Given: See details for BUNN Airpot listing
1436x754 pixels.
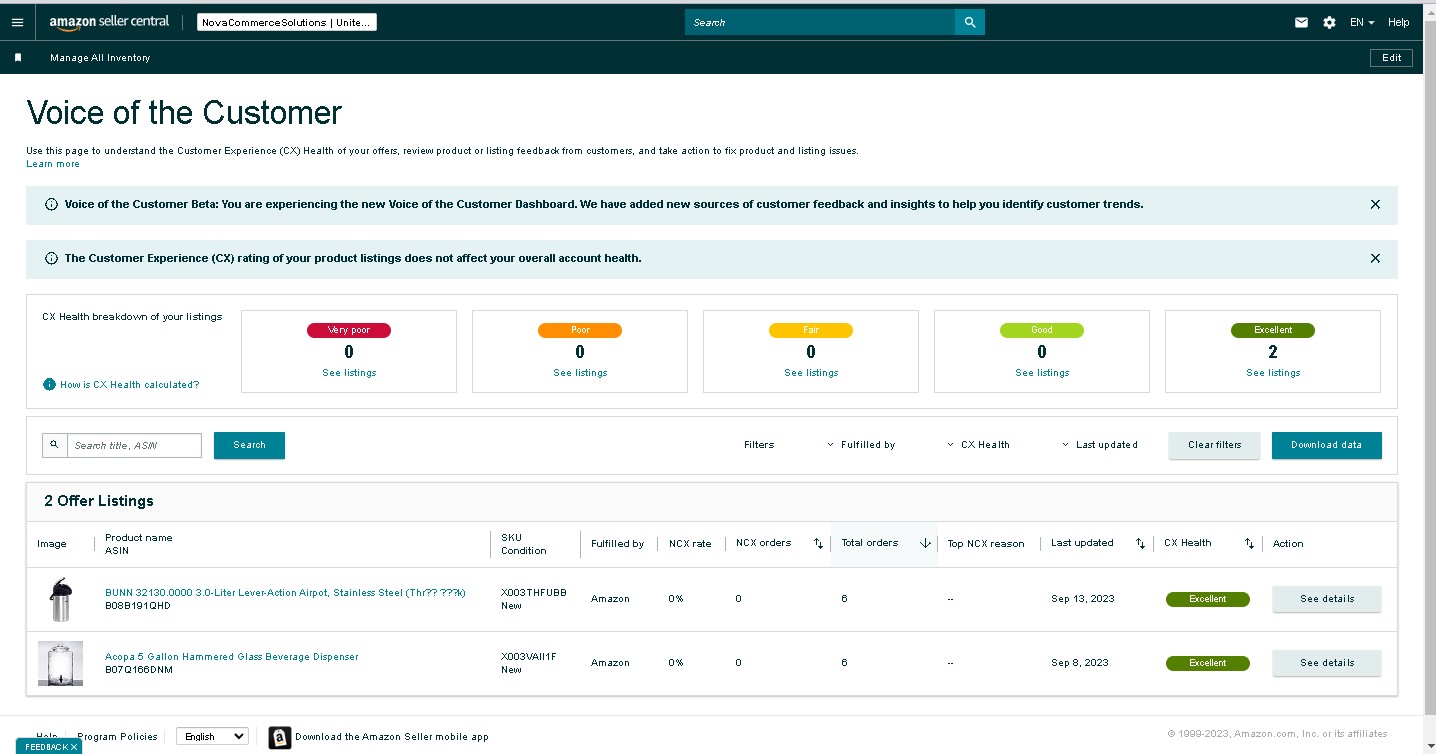Looking at the screenshot, I should [x=1327, y=599].
